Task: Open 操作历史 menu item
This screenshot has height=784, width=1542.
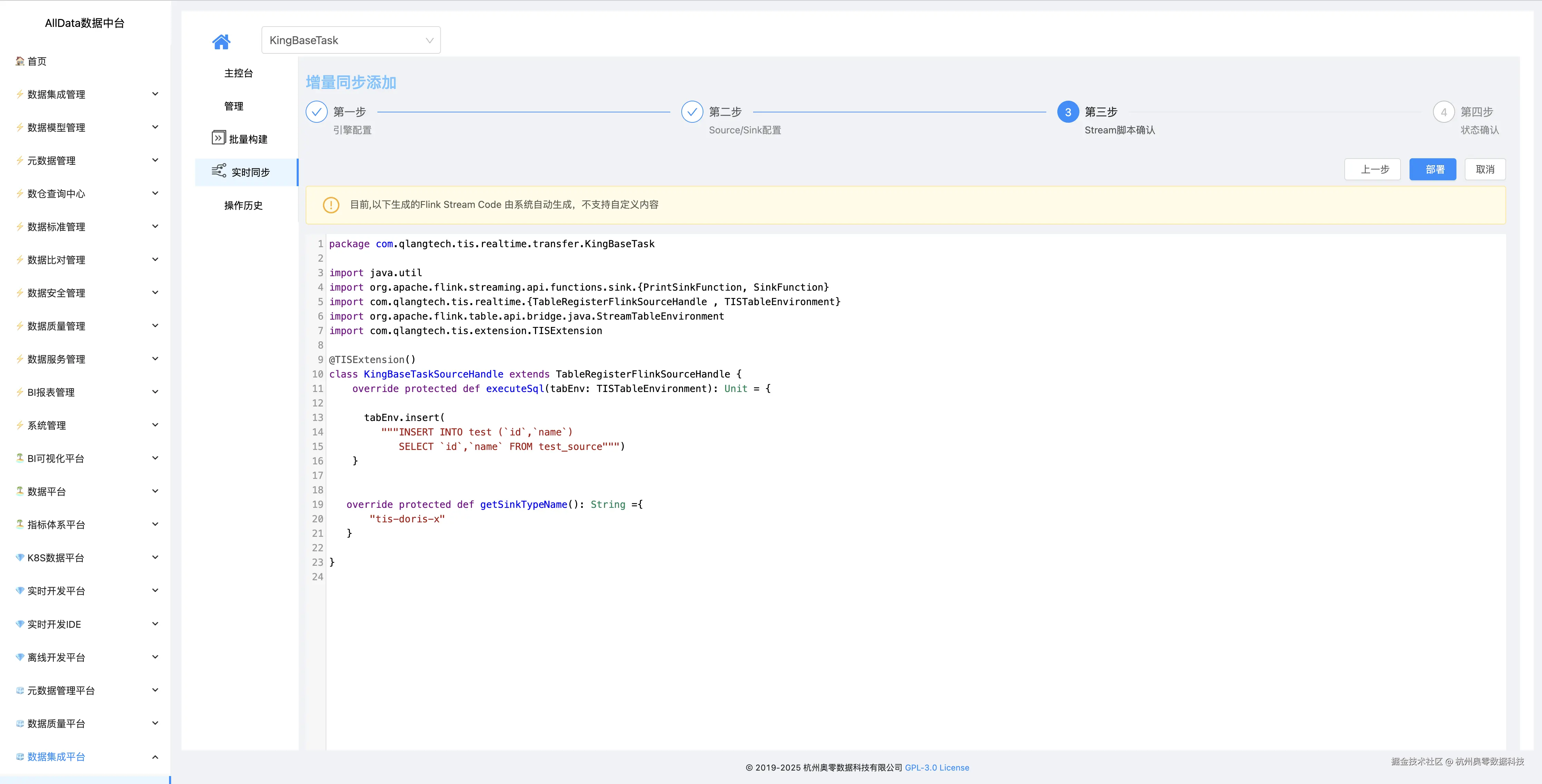Action: pos(243,205)
